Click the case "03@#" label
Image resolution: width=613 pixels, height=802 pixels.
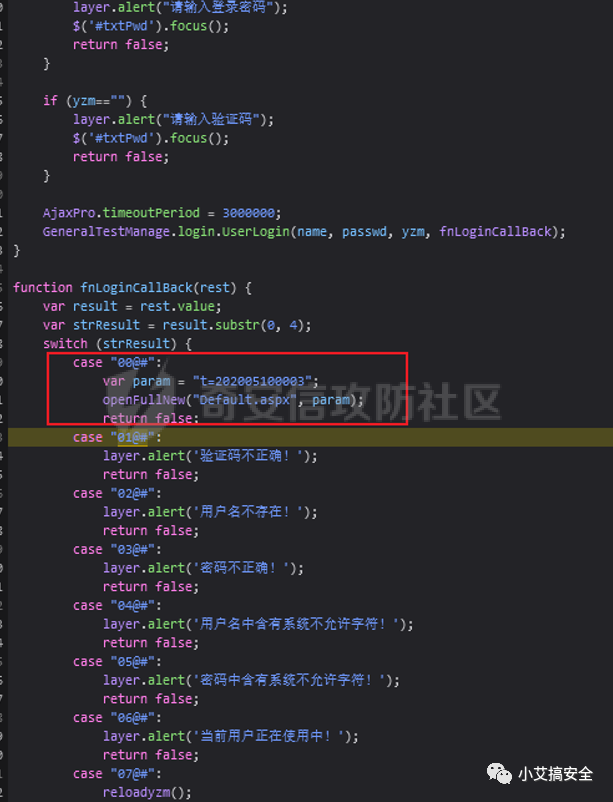(117, 549)
